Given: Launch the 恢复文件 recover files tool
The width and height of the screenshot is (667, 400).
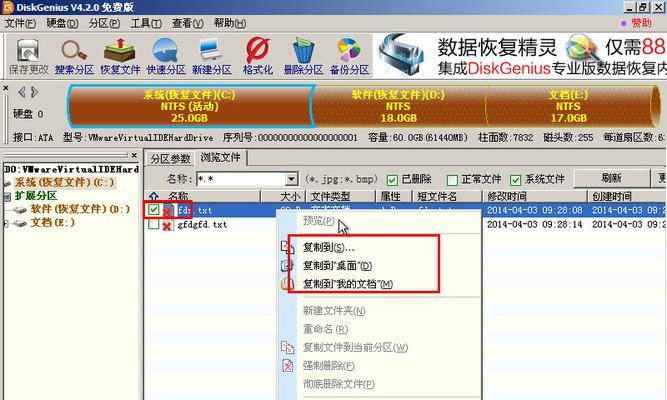Looking at the screenshot, I should point(120,55).
